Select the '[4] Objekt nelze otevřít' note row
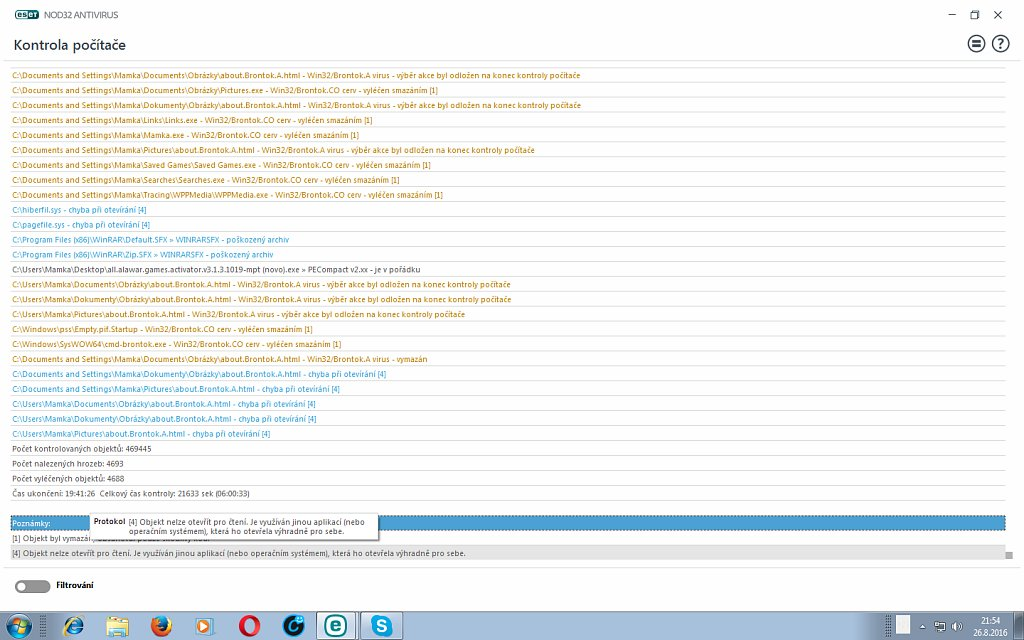The width and height of the screenshot is (1024, 640). point(508,553)
